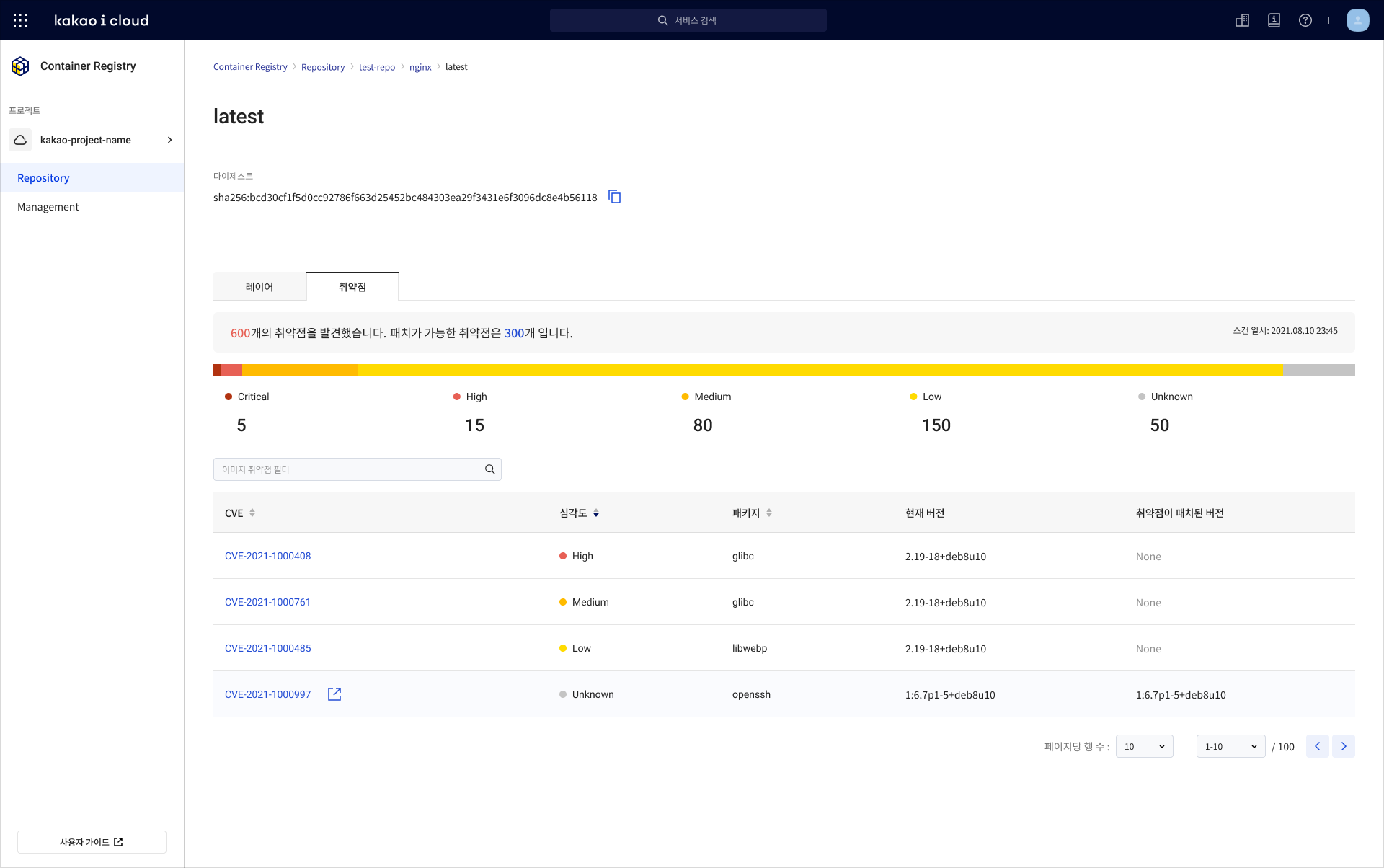Viewport: 1384px width, 868px height.
Task: Open the rows per page dropdown
Action: (x=1145, y=746)
